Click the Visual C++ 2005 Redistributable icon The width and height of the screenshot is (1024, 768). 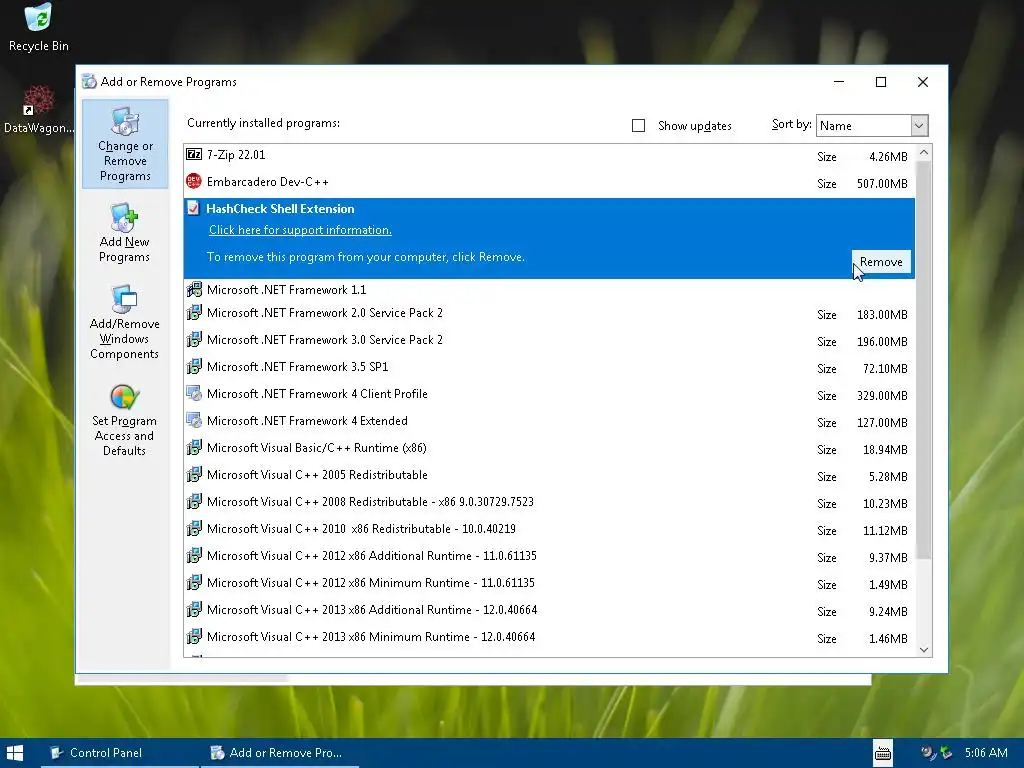pyautogui.click(x=194, y=475)
